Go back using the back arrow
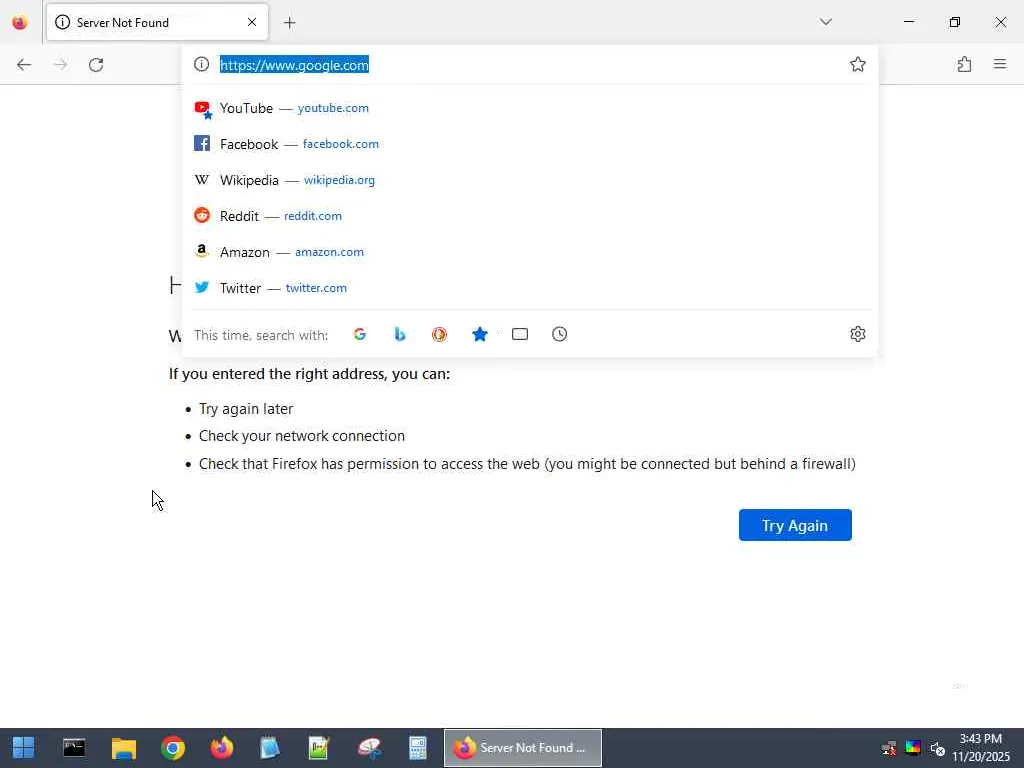The image size is (1024, 768). coord(24,65)
